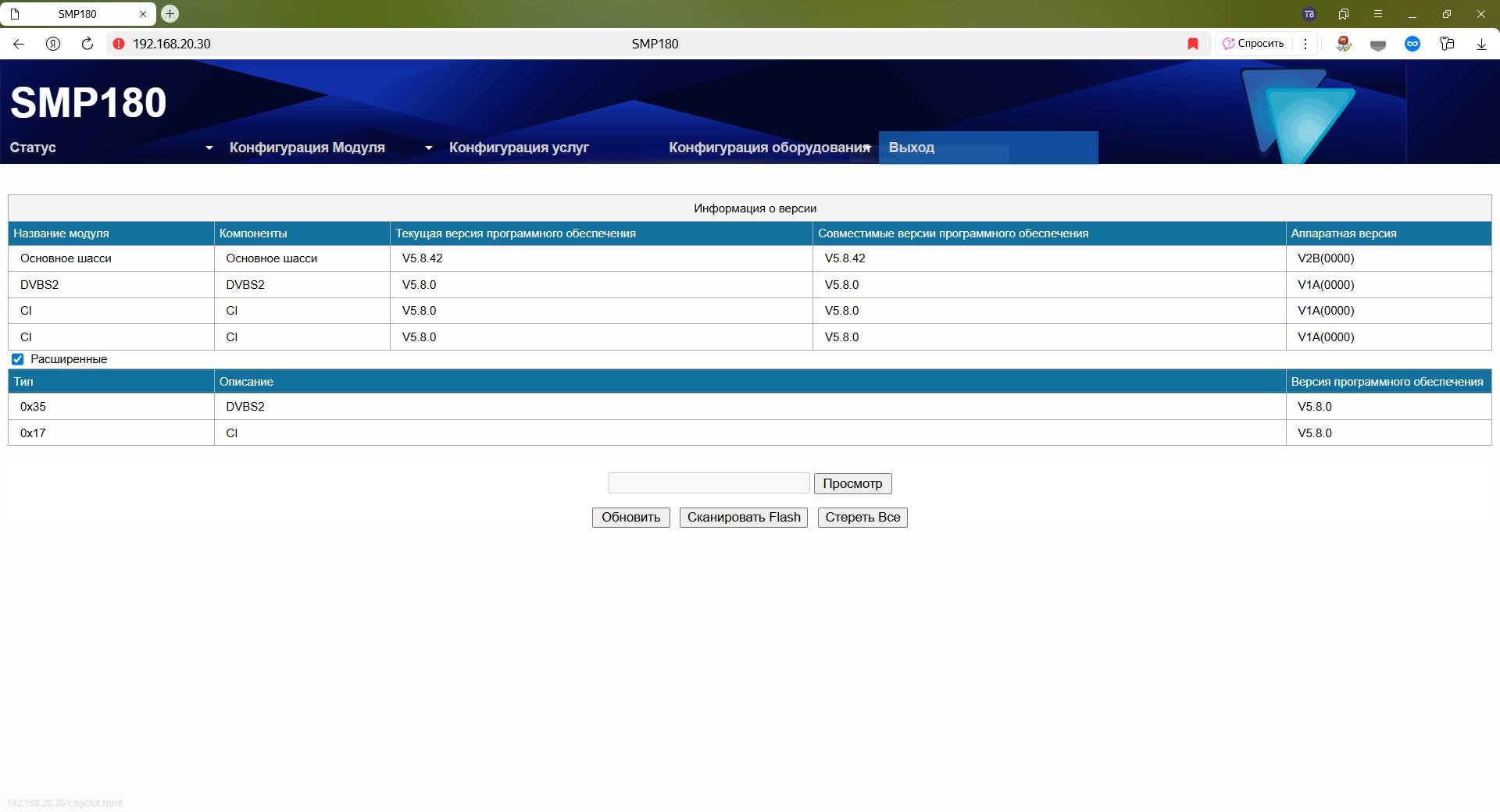Click the blue infinity extension icon
The width and height of the screenshot is (1500, 812).
(1412, 44)
